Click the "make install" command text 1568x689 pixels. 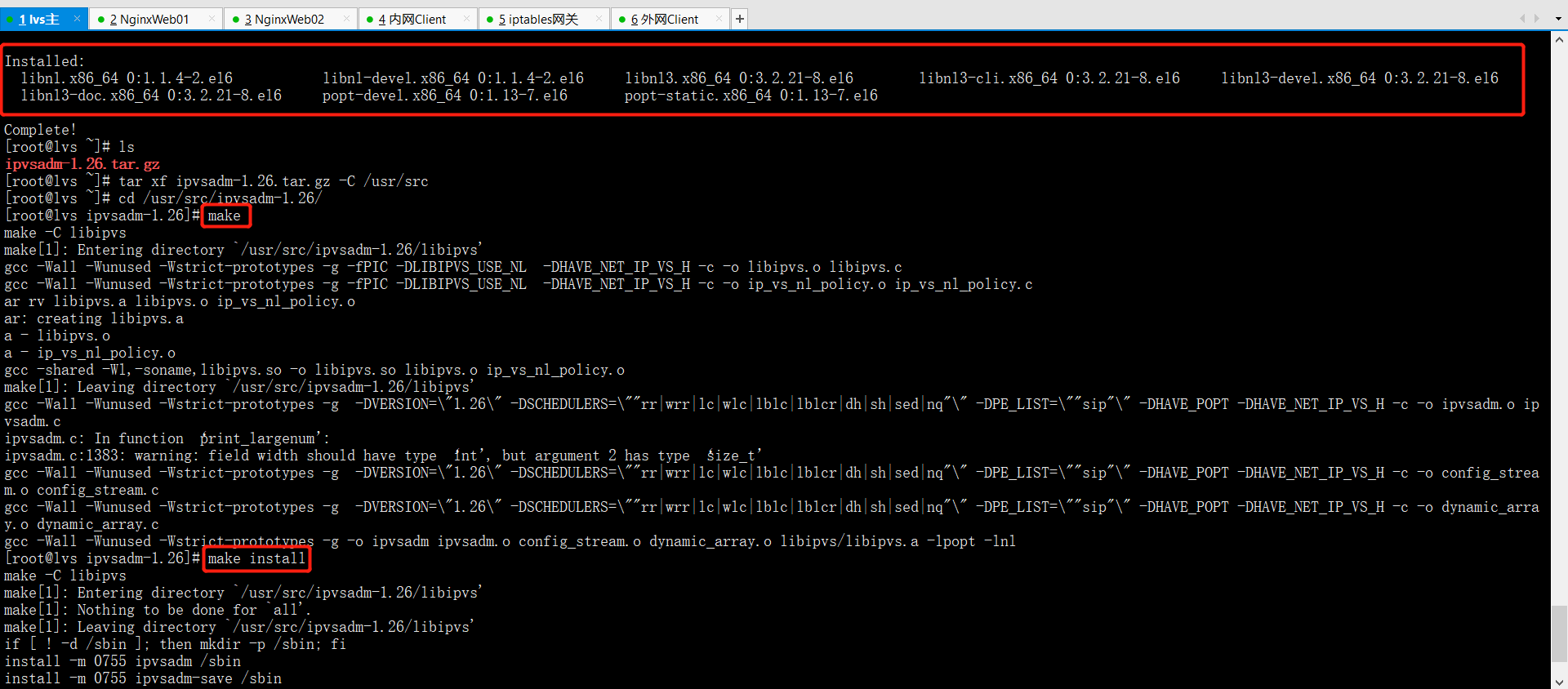(256, 558)
